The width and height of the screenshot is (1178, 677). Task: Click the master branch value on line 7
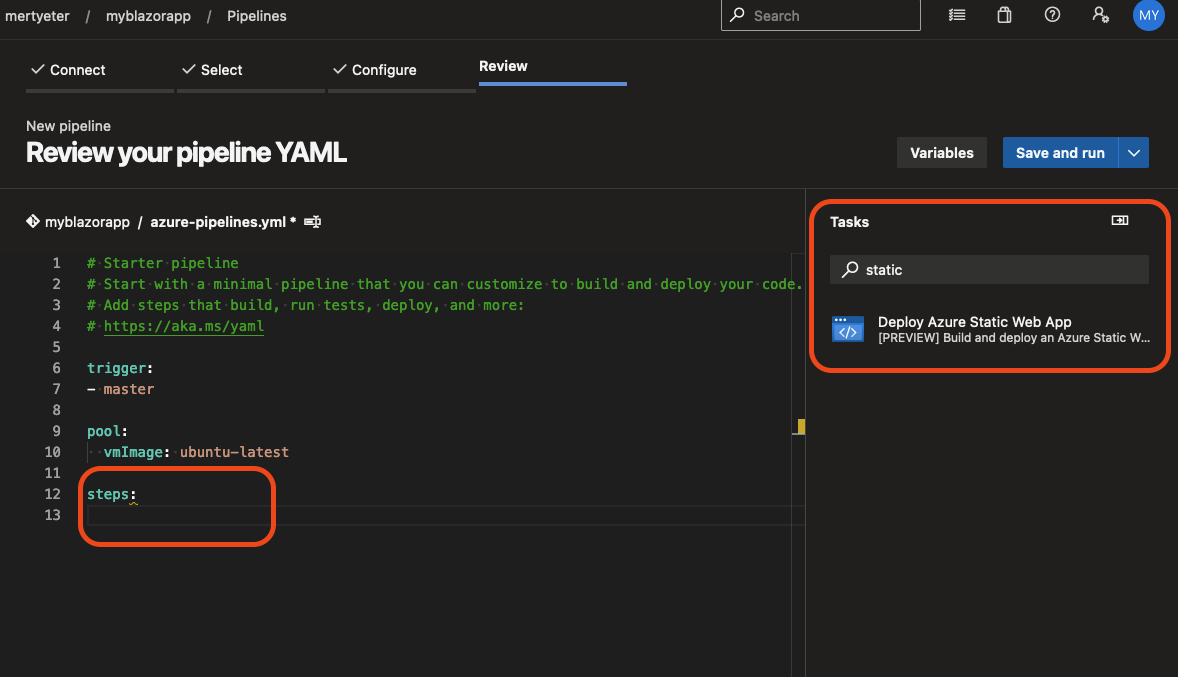pos(128,389)
